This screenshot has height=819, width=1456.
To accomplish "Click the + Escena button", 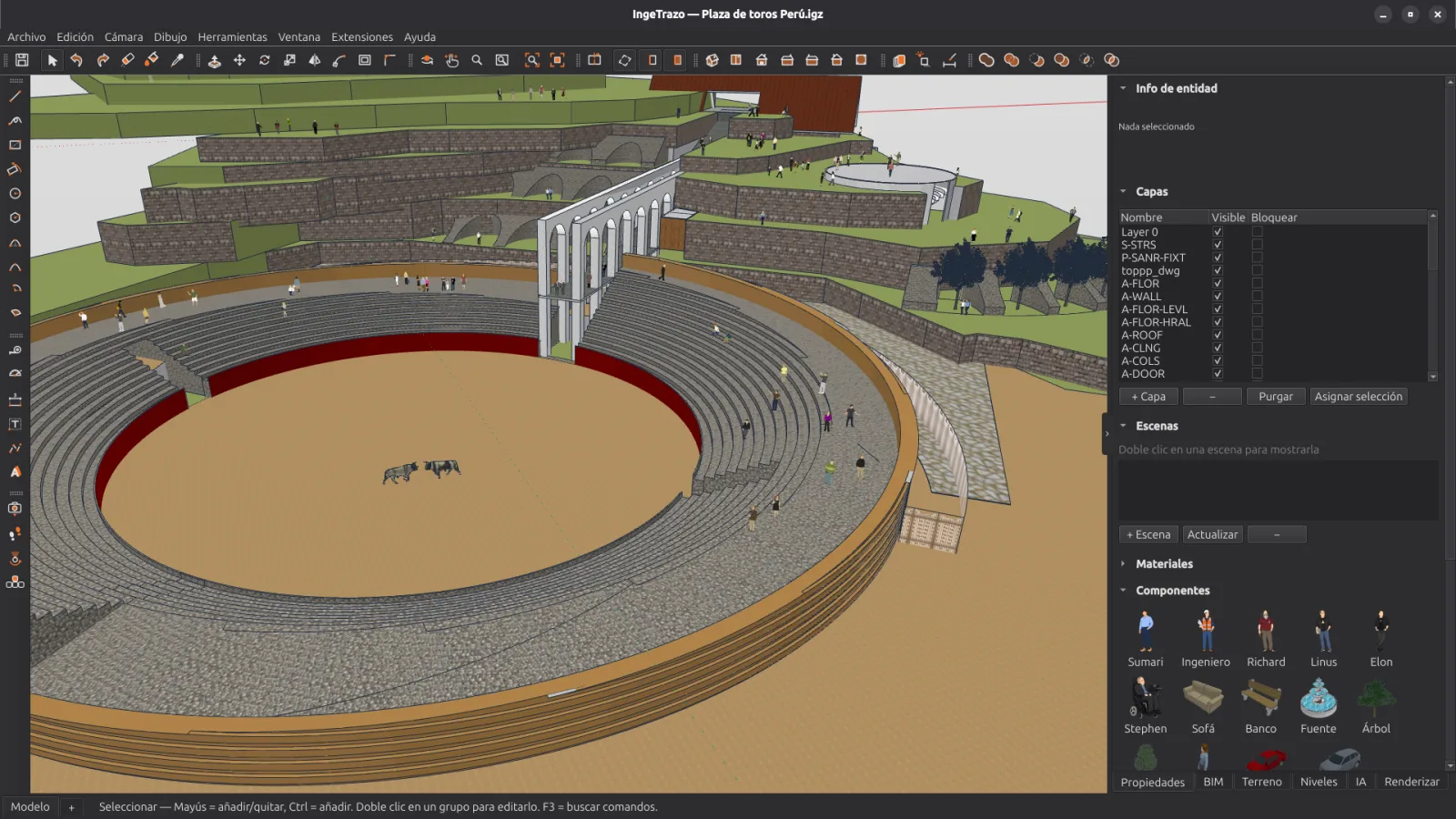I will [x=1148, y=535].
